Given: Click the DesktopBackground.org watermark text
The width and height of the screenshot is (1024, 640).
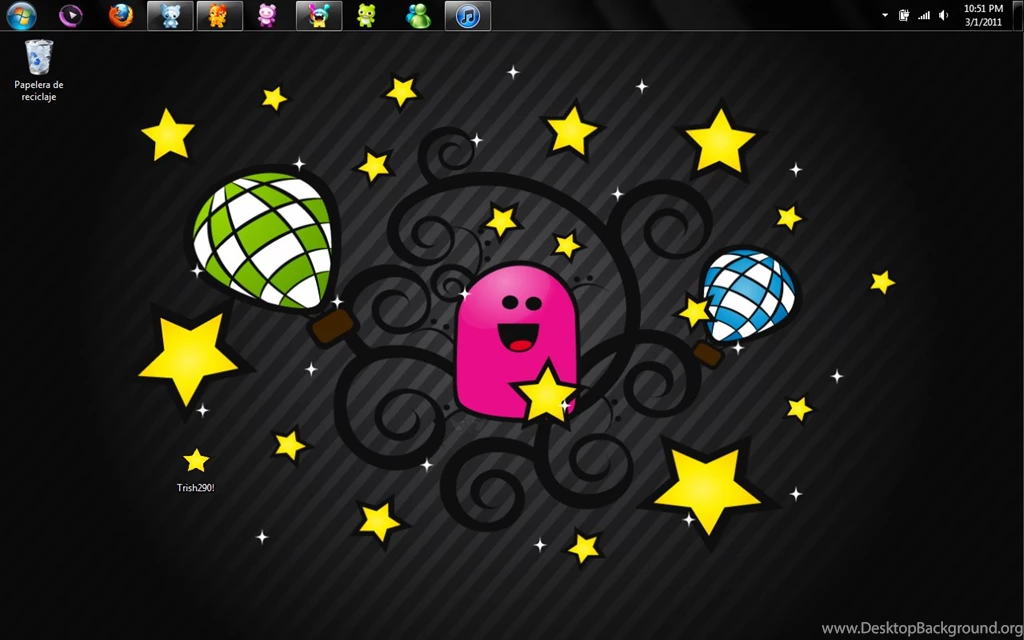Looking at the screenshot, I should (920, 628).
